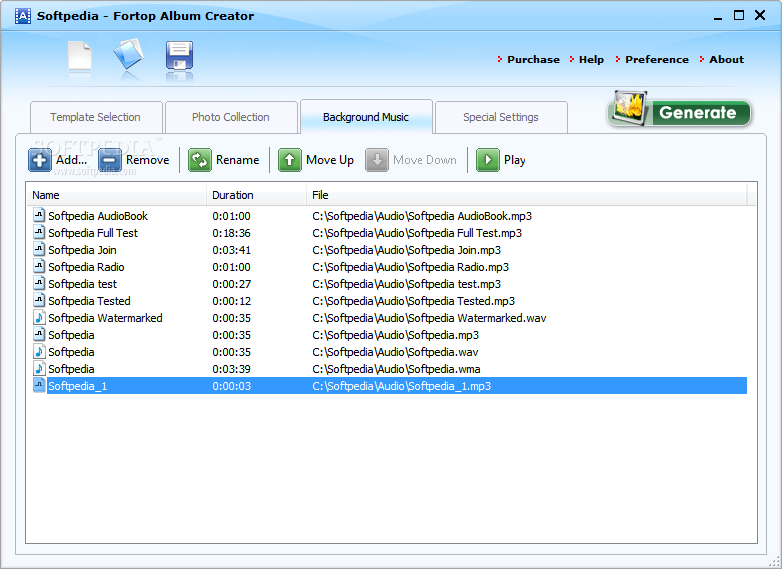Screen dimensions: 782x569
Task: Click the app logo in title bar
Action: click(x=22, y=16)
